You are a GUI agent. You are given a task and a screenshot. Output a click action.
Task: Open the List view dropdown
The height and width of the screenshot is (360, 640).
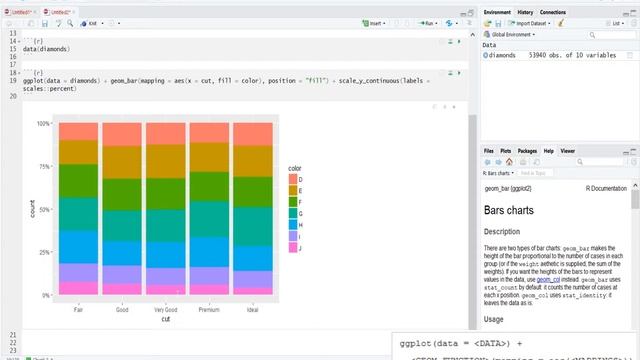click(x=615, y=24)
